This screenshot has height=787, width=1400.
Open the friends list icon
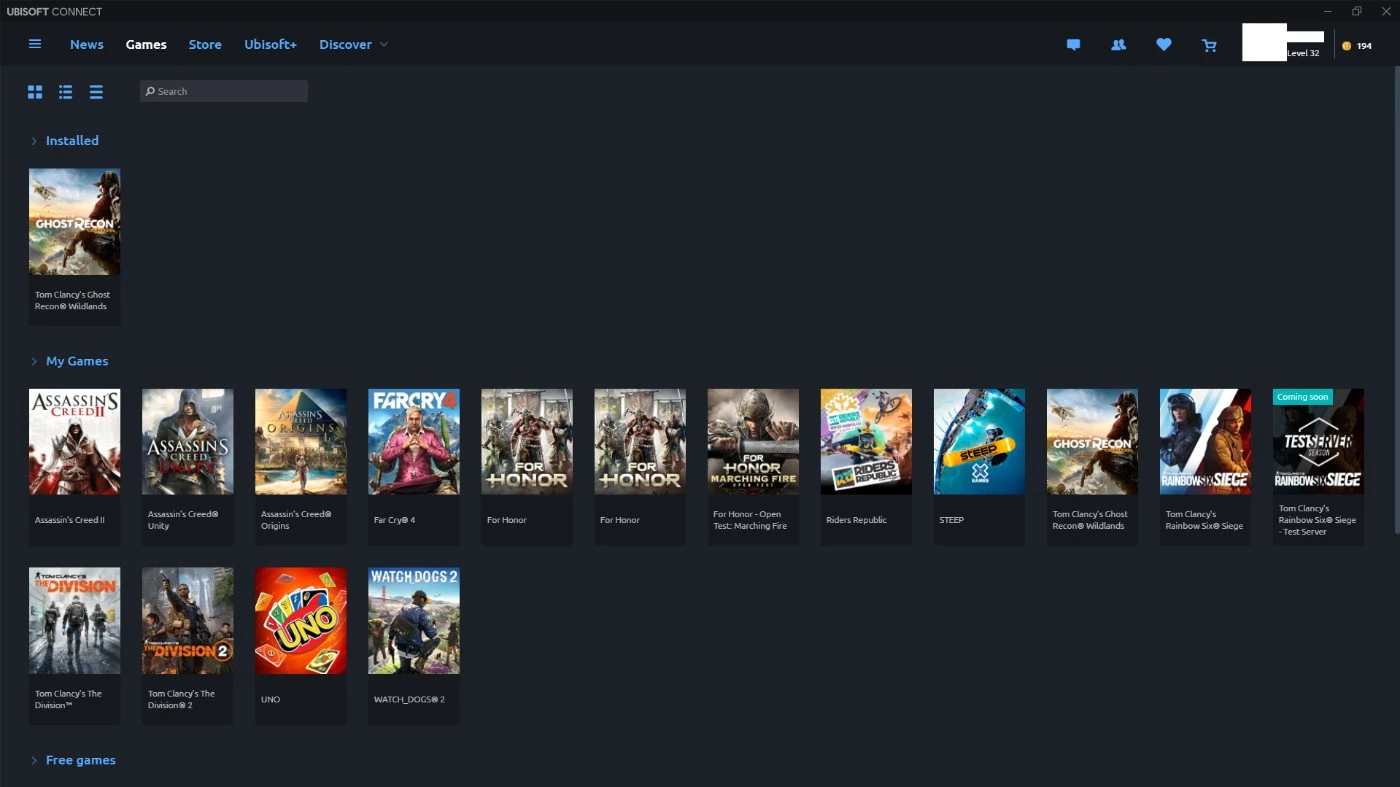[x=1118, y=45]
